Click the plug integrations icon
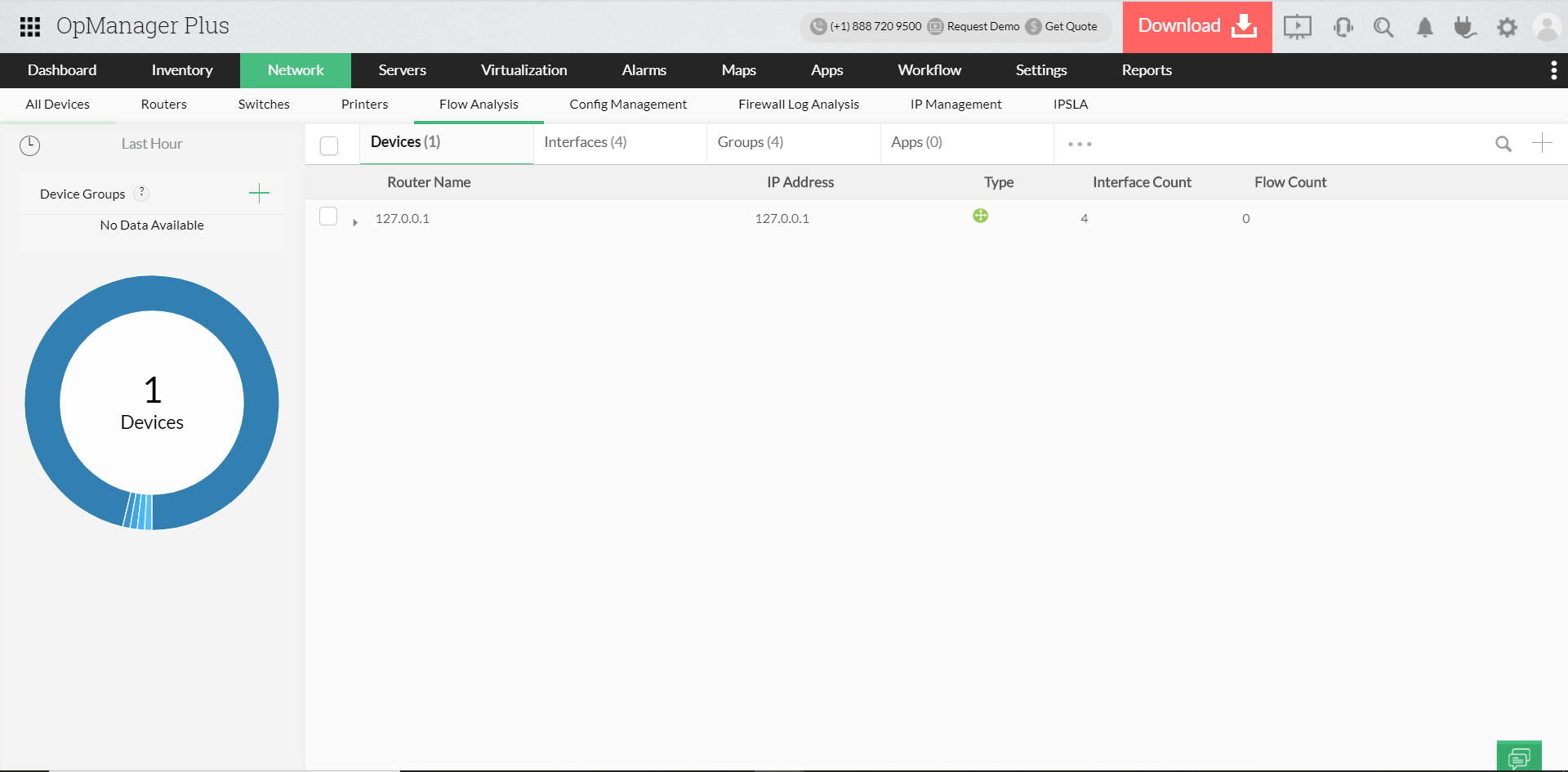The image size is (1568, 772). click(1465, 27)
